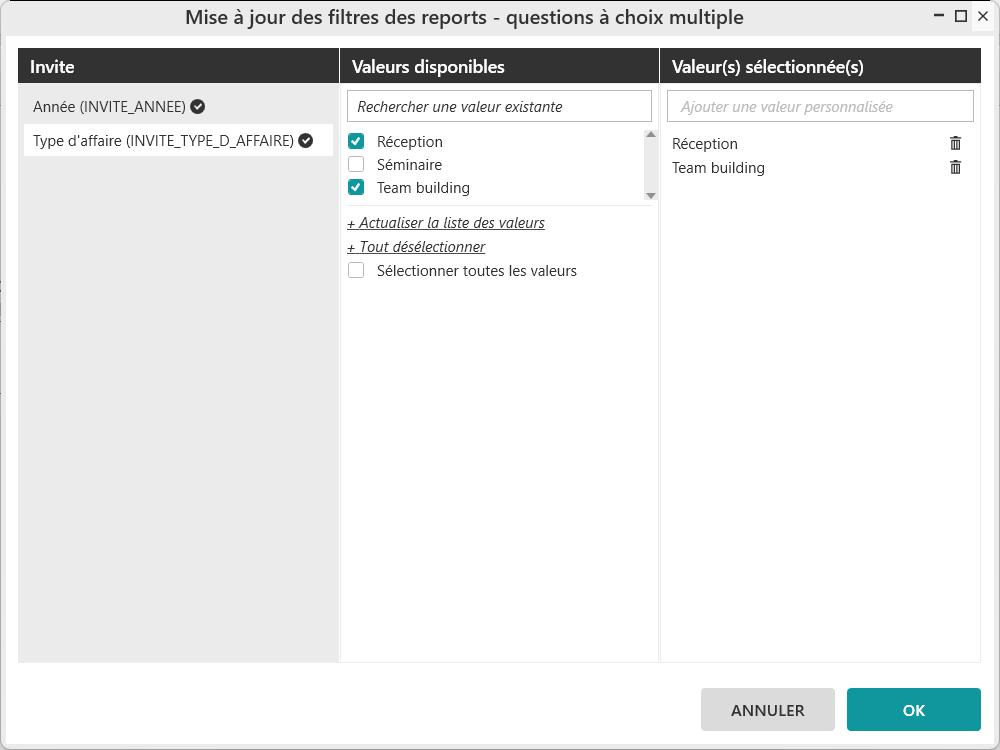Remove Team building using its trash icon

coord(955,167)
